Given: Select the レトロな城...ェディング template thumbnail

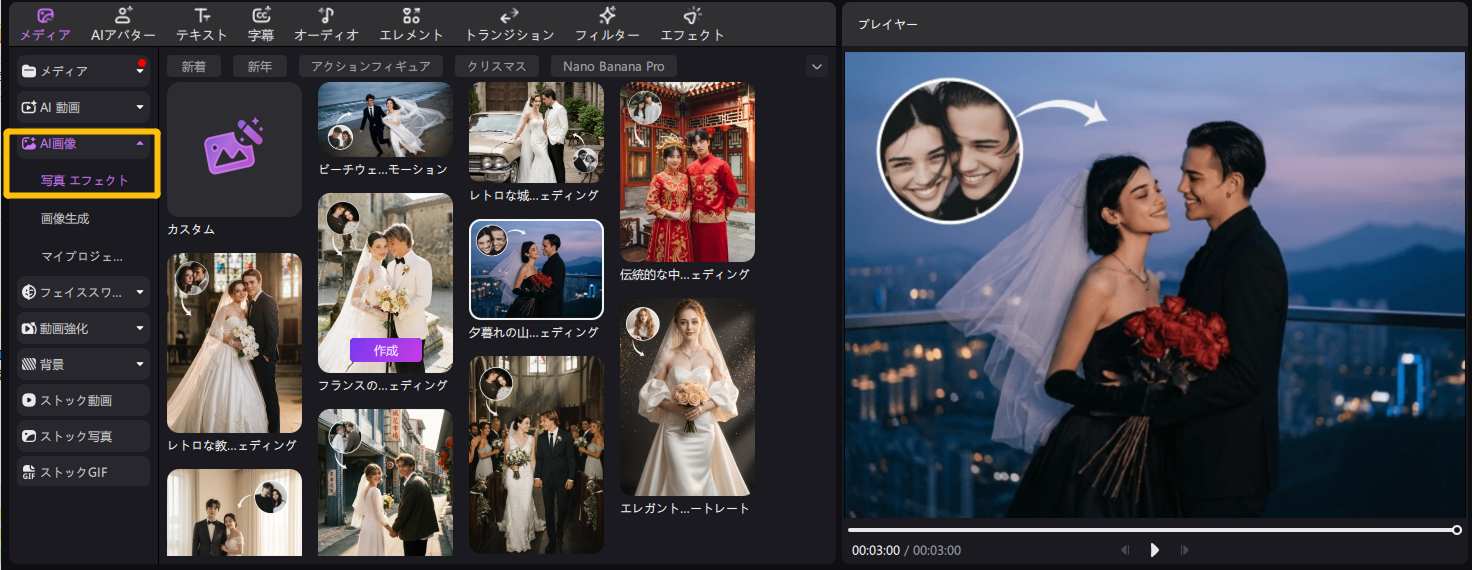Looking at the screenshot, I should coord(536,133).
